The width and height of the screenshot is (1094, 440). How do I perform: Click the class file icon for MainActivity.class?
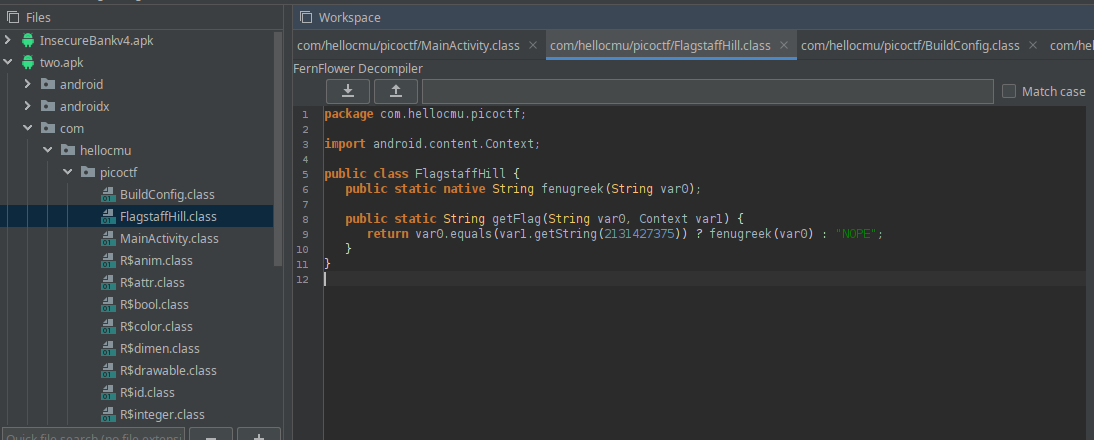coord(107,238)
